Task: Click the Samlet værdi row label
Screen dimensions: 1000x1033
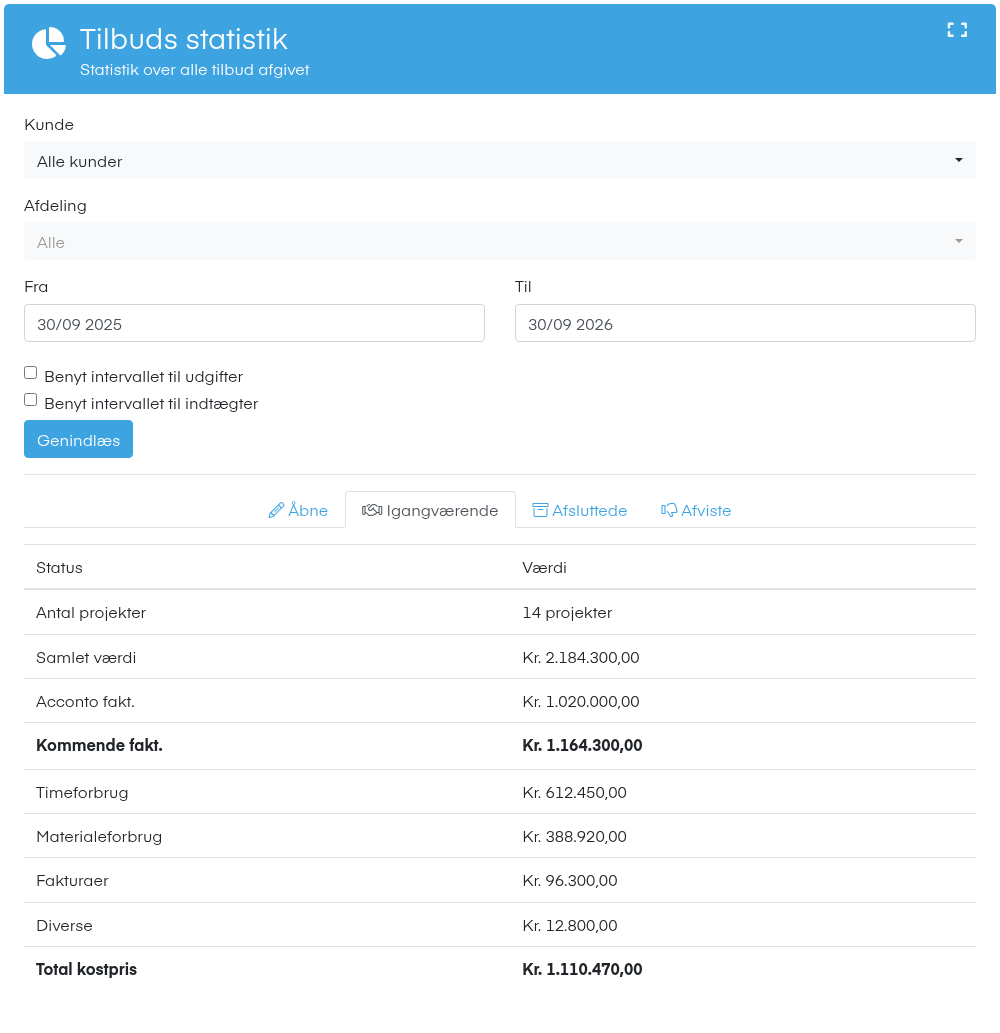Action: pyautogui.click(x=86, y=657)
